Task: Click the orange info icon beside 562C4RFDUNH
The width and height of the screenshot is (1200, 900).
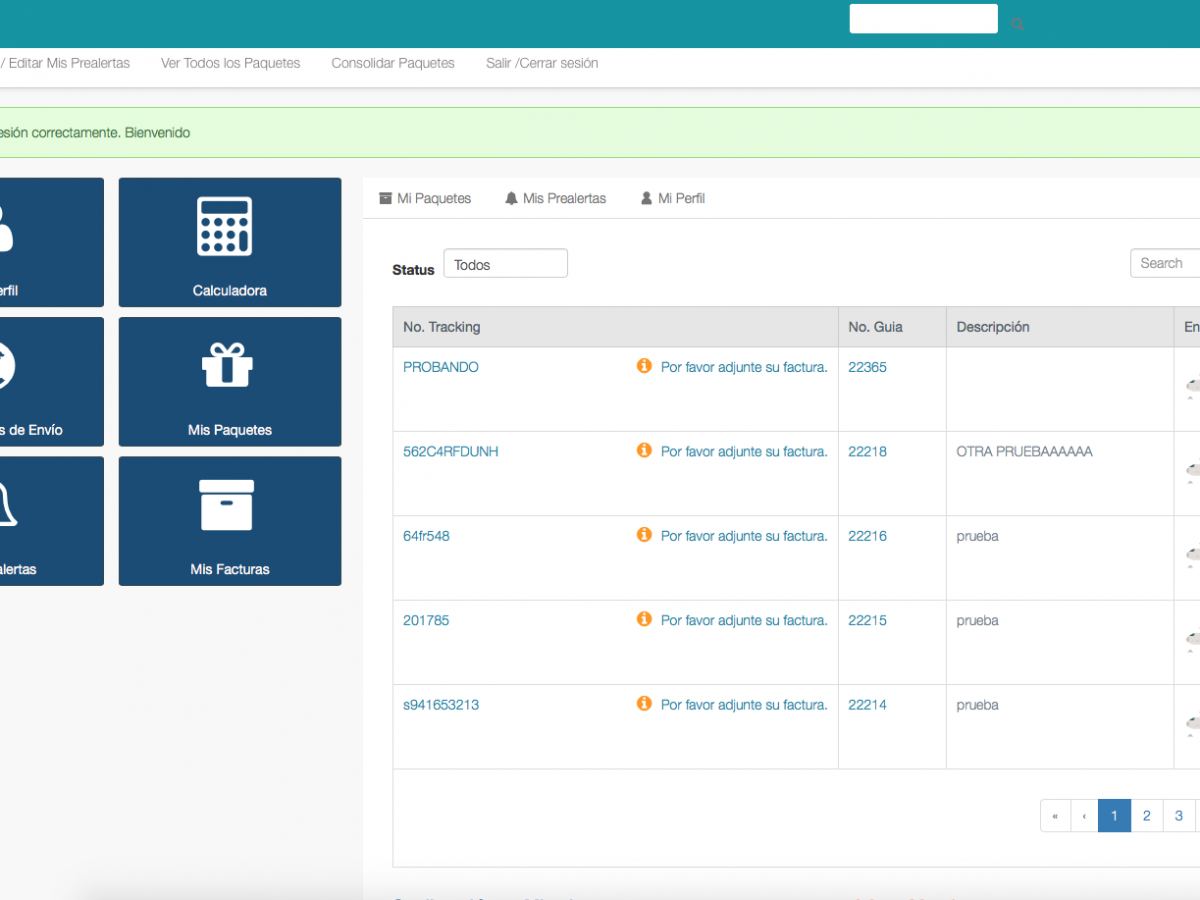Action: click(644, 451)
